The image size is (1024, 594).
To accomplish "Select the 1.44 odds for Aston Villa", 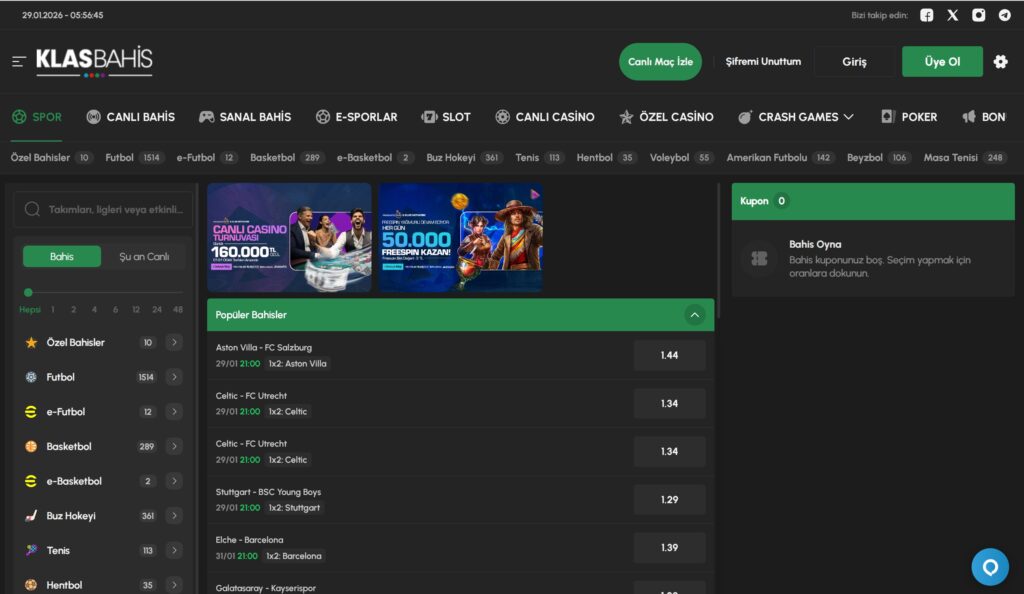I will click(x=669, y=355).
